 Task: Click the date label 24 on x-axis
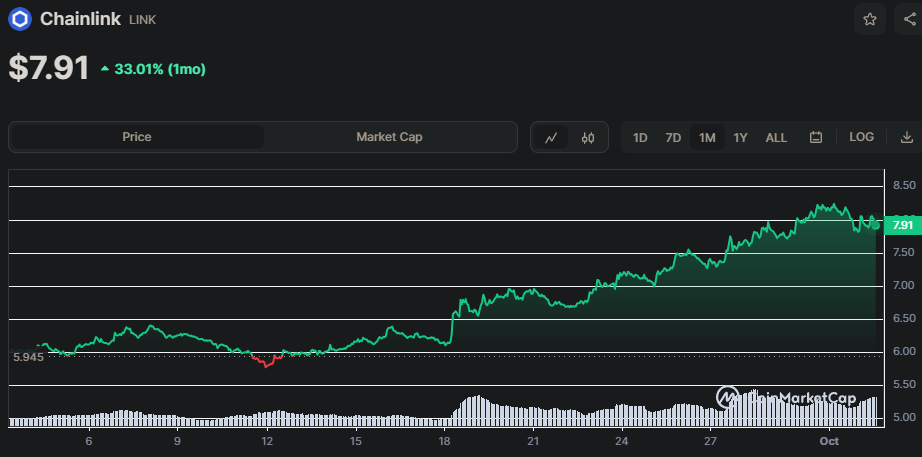pyautogui.click(x=622, y=441)
